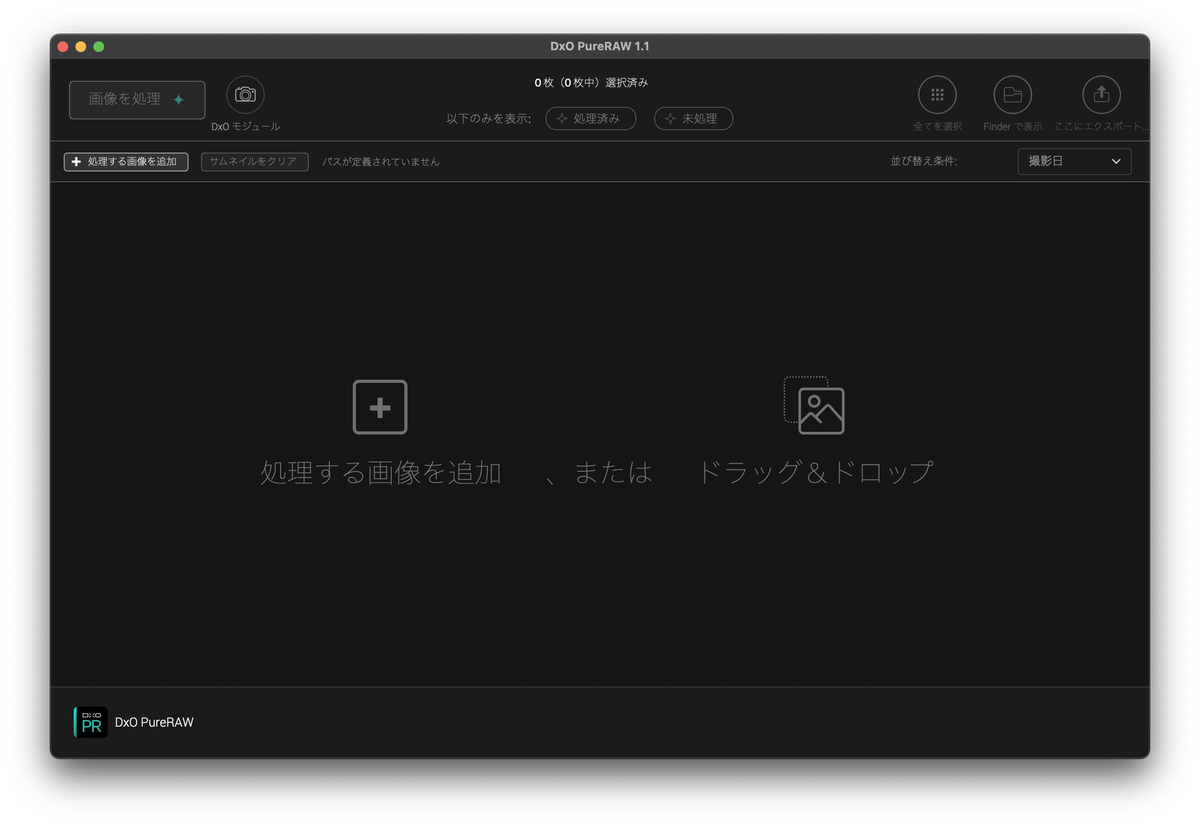Click the large 処理する画像を追加 text

pyautogui.click(x=381, y=472)
